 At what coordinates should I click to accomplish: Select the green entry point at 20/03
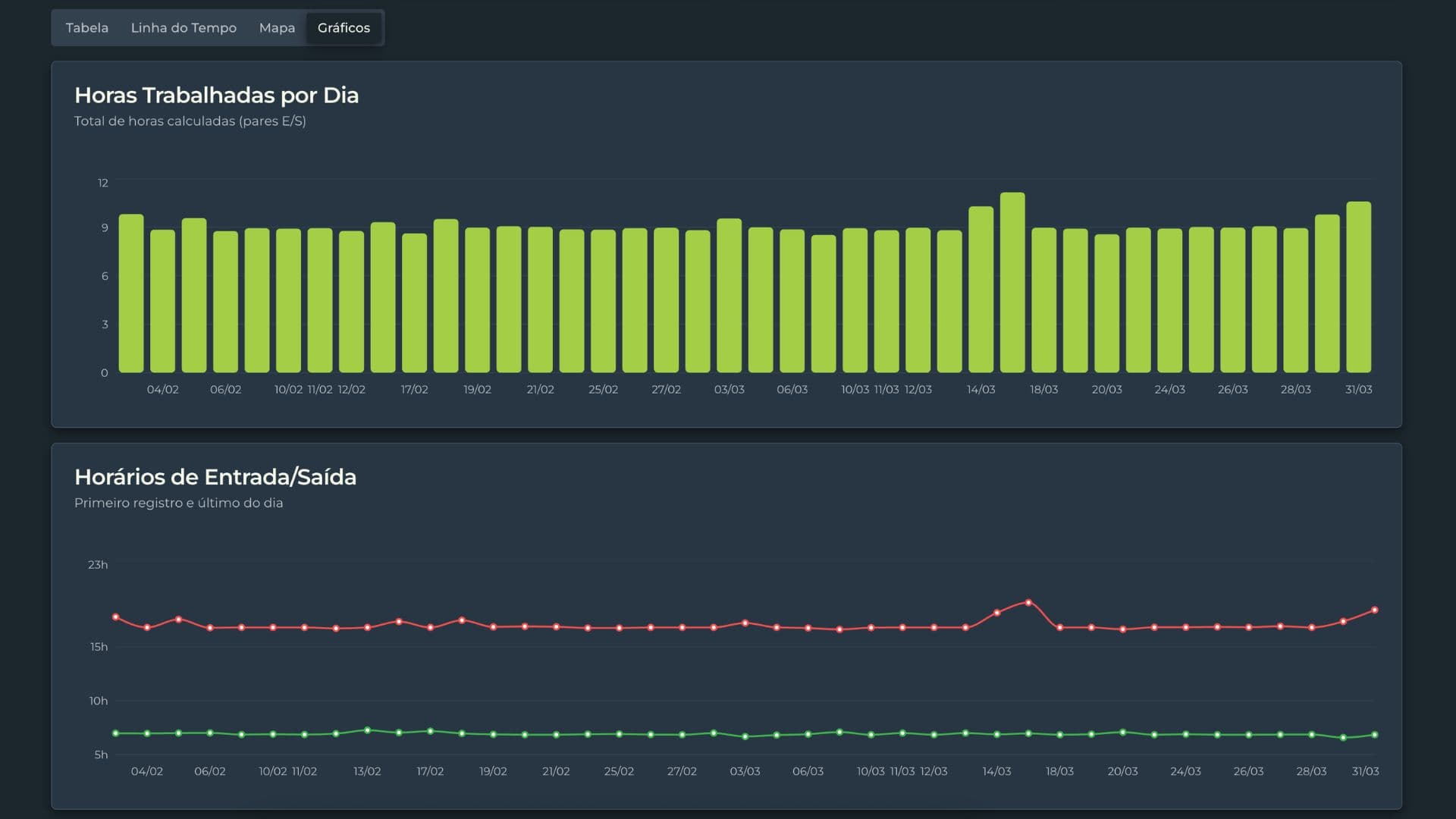tap(1122, 733)
